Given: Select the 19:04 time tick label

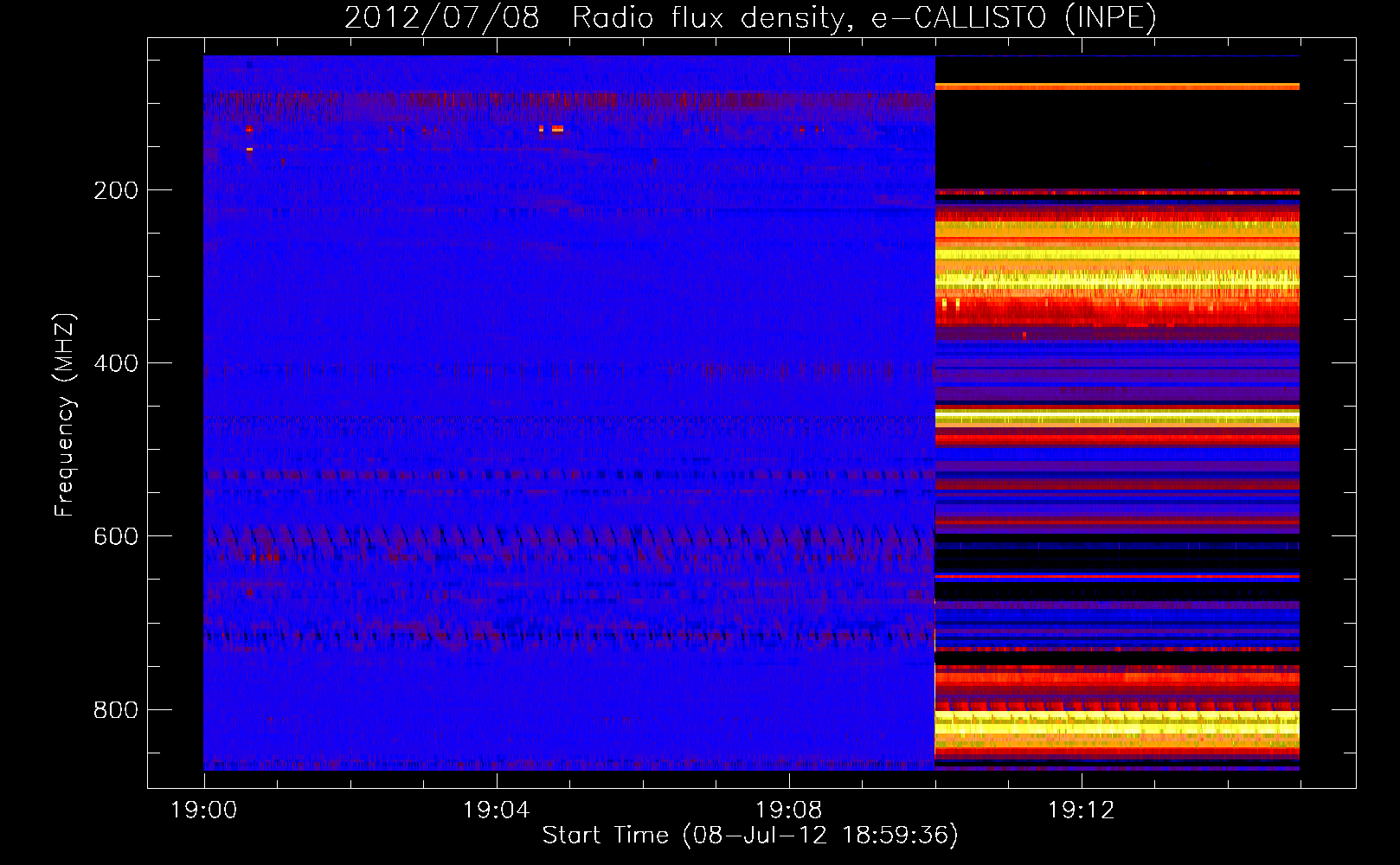Looking at the screenshot, I should pyautogui.click(x=497, y=811).
